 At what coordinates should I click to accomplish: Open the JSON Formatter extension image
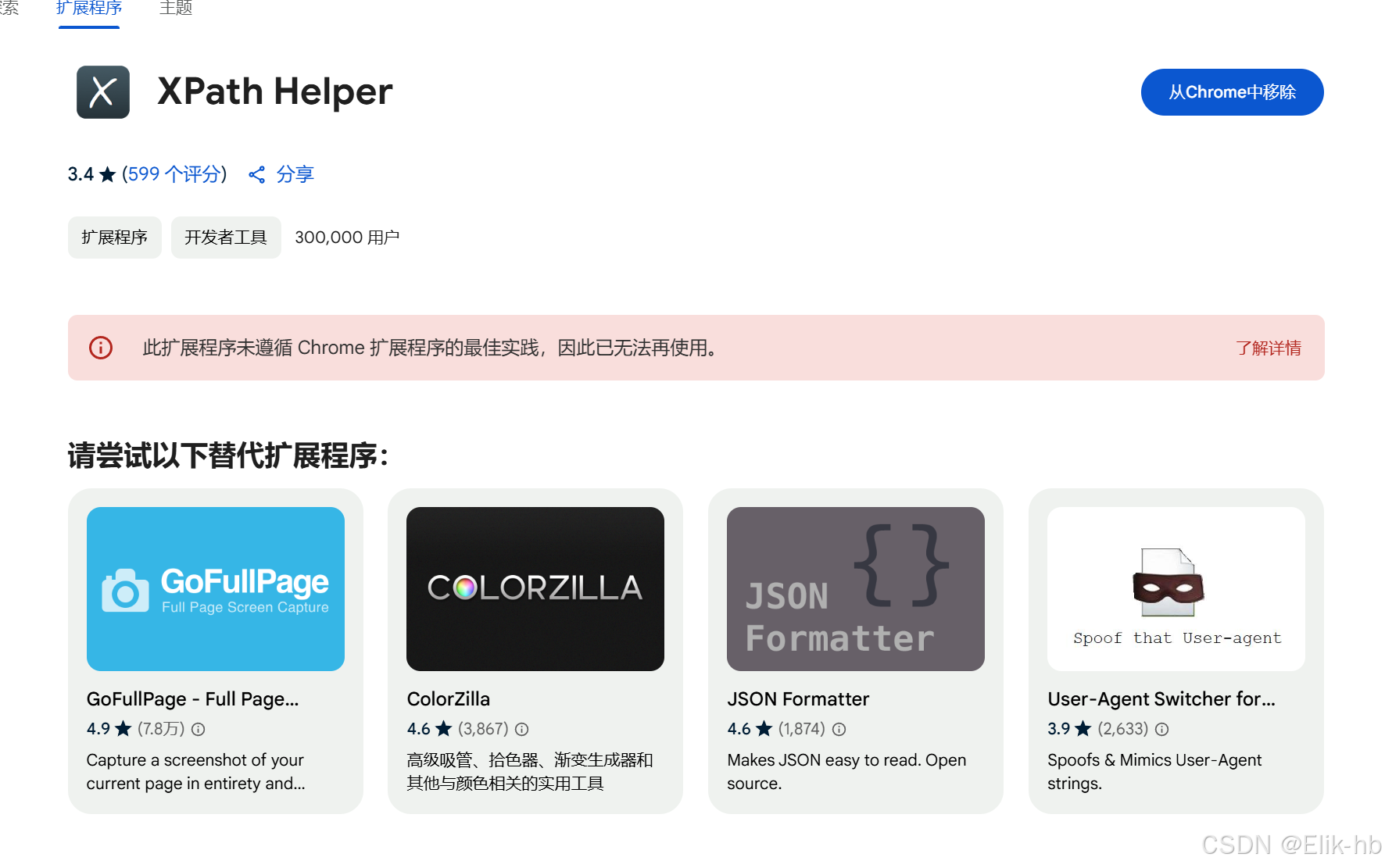(x=855, y=589)
